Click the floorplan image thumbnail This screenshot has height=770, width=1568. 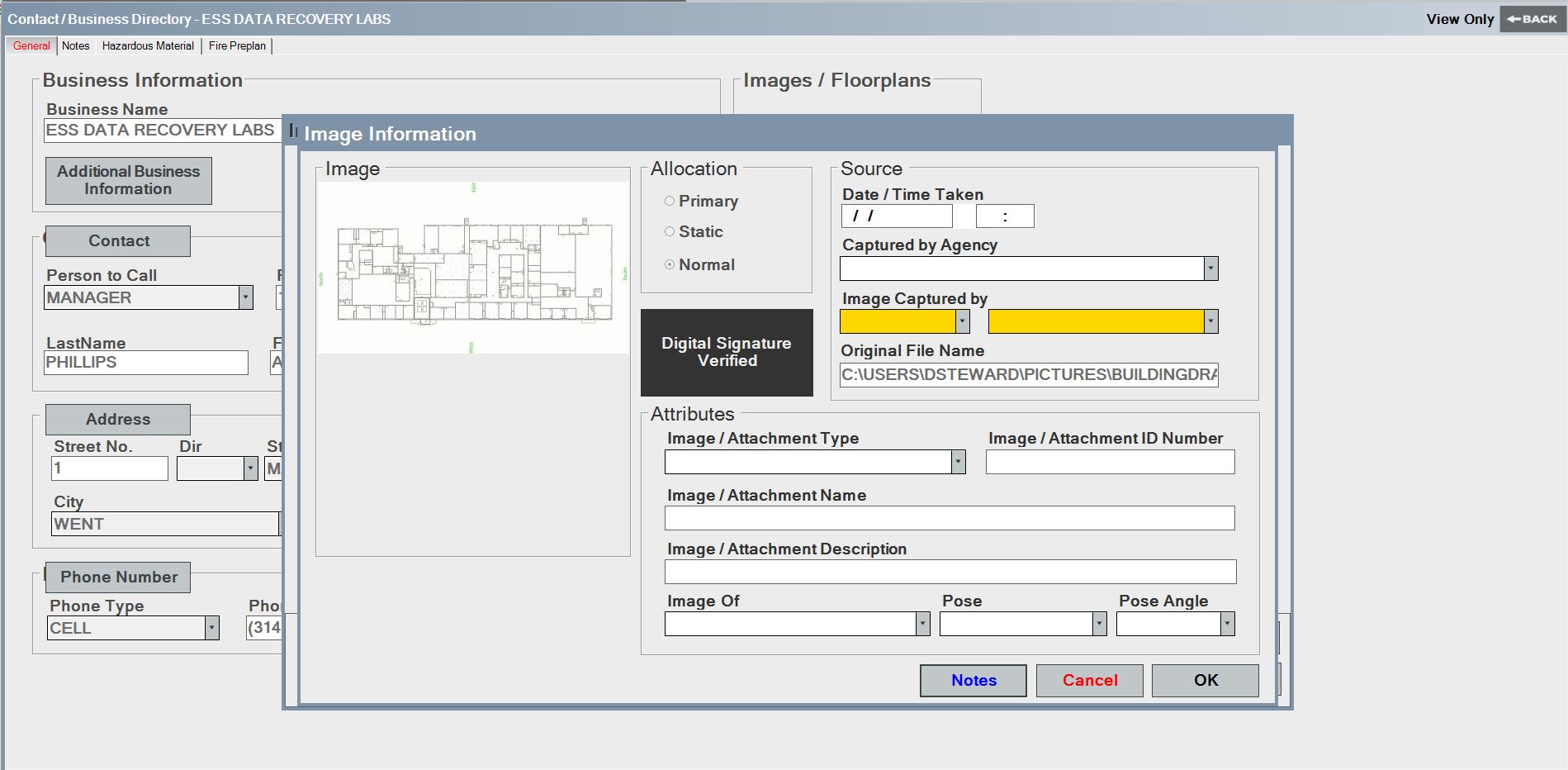pos(473,268)
